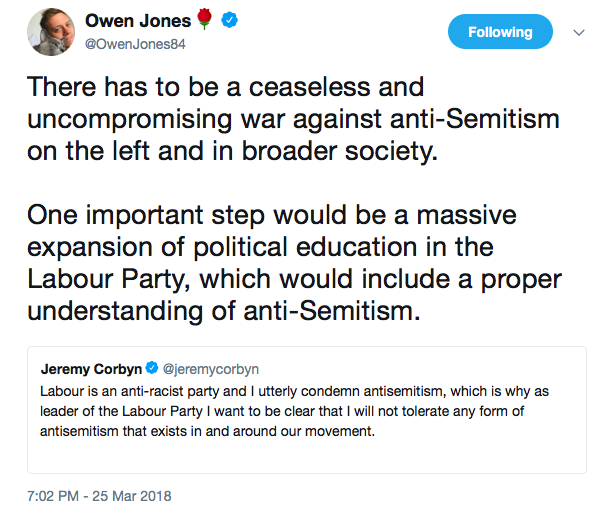The height and width of the screenshot is (513, 607).
Task: Open the quoted tweet text about antisemitism
Action: click(300, 410)
